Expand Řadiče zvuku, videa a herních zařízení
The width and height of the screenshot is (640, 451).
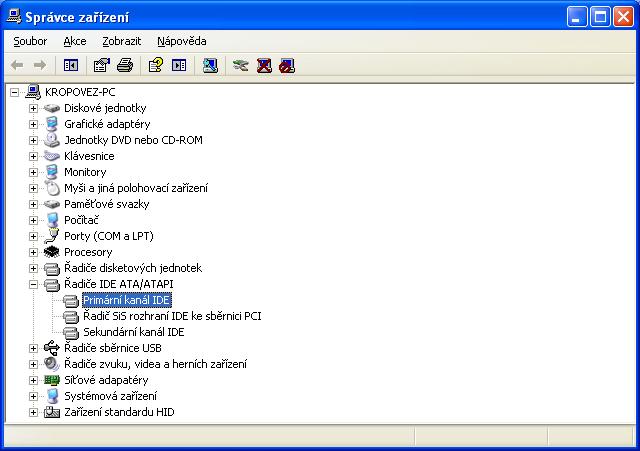pyautogui.click(x=33, y=364)
